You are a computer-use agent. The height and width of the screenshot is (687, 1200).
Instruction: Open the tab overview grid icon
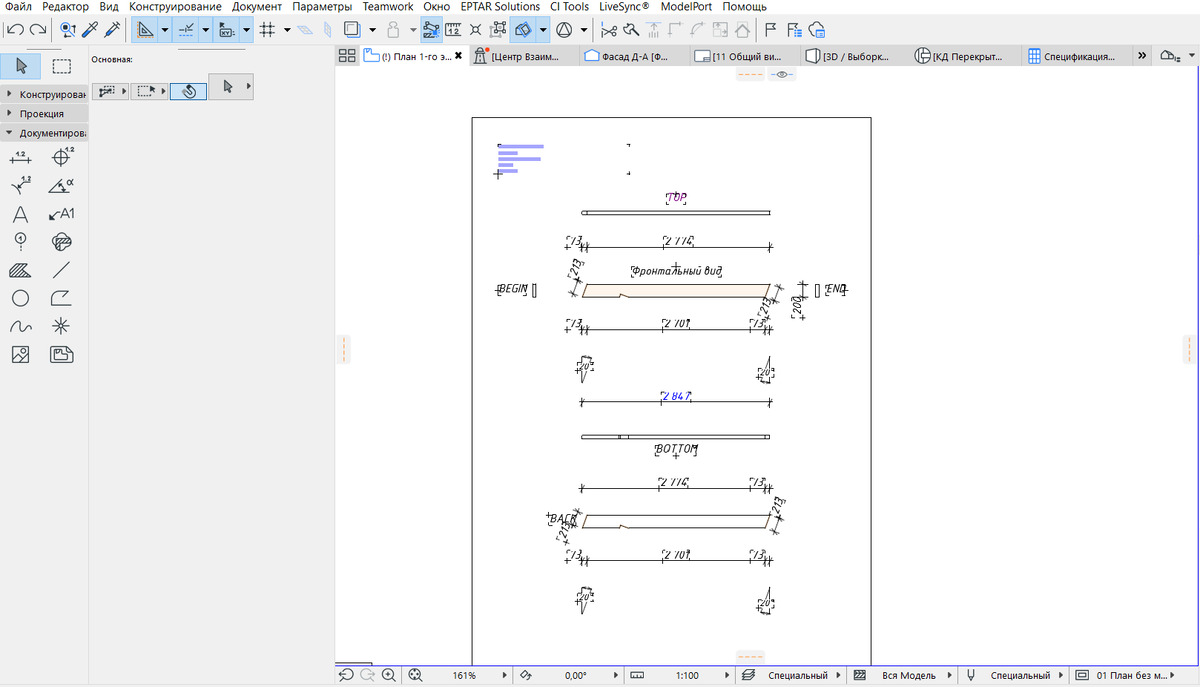pos(347,56)
